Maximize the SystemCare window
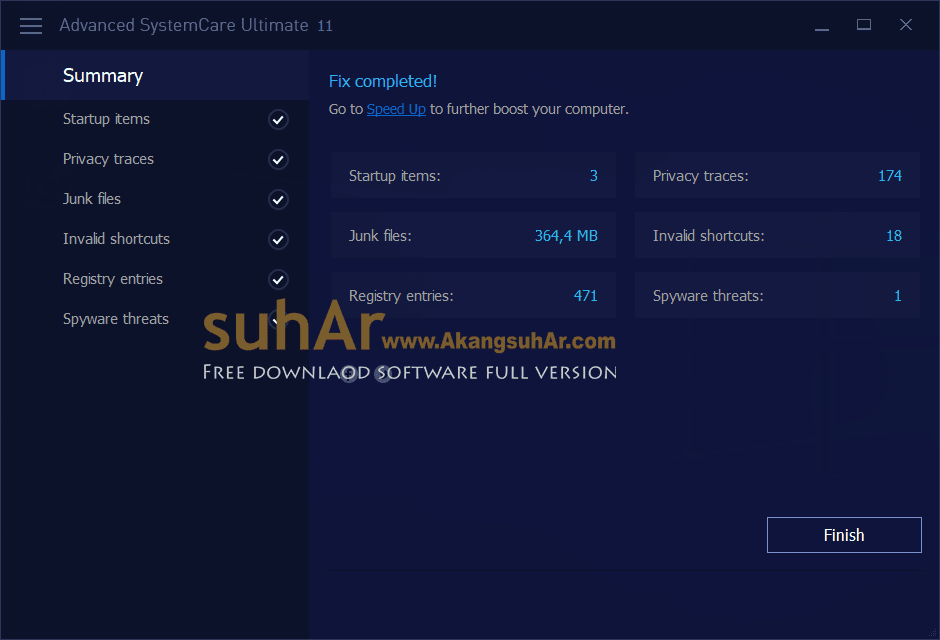This screenshot has height=640, width=940. pyautogui.click(x=864, y=25)
